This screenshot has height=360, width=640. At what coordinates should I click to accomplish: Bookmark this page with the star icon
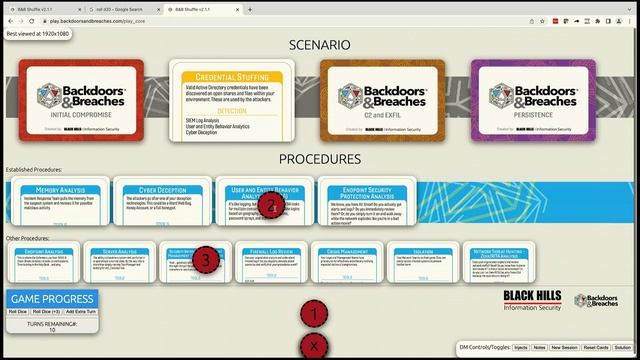(542, 21)
